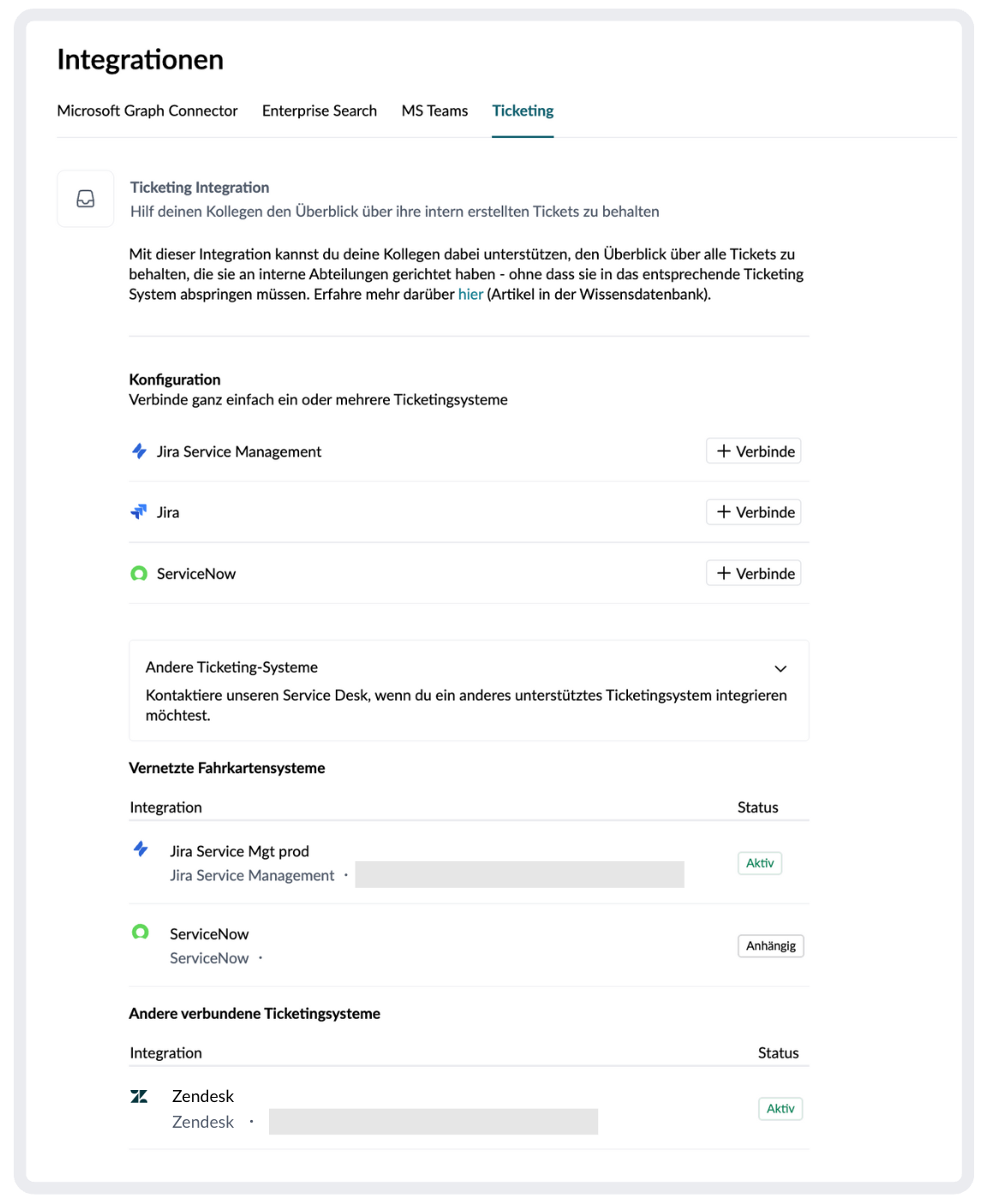The width and height of the screenshot is (987, 1204).
Task: Click the inbox tray icon beside Ticketing Integration
Action: point(86,199)
